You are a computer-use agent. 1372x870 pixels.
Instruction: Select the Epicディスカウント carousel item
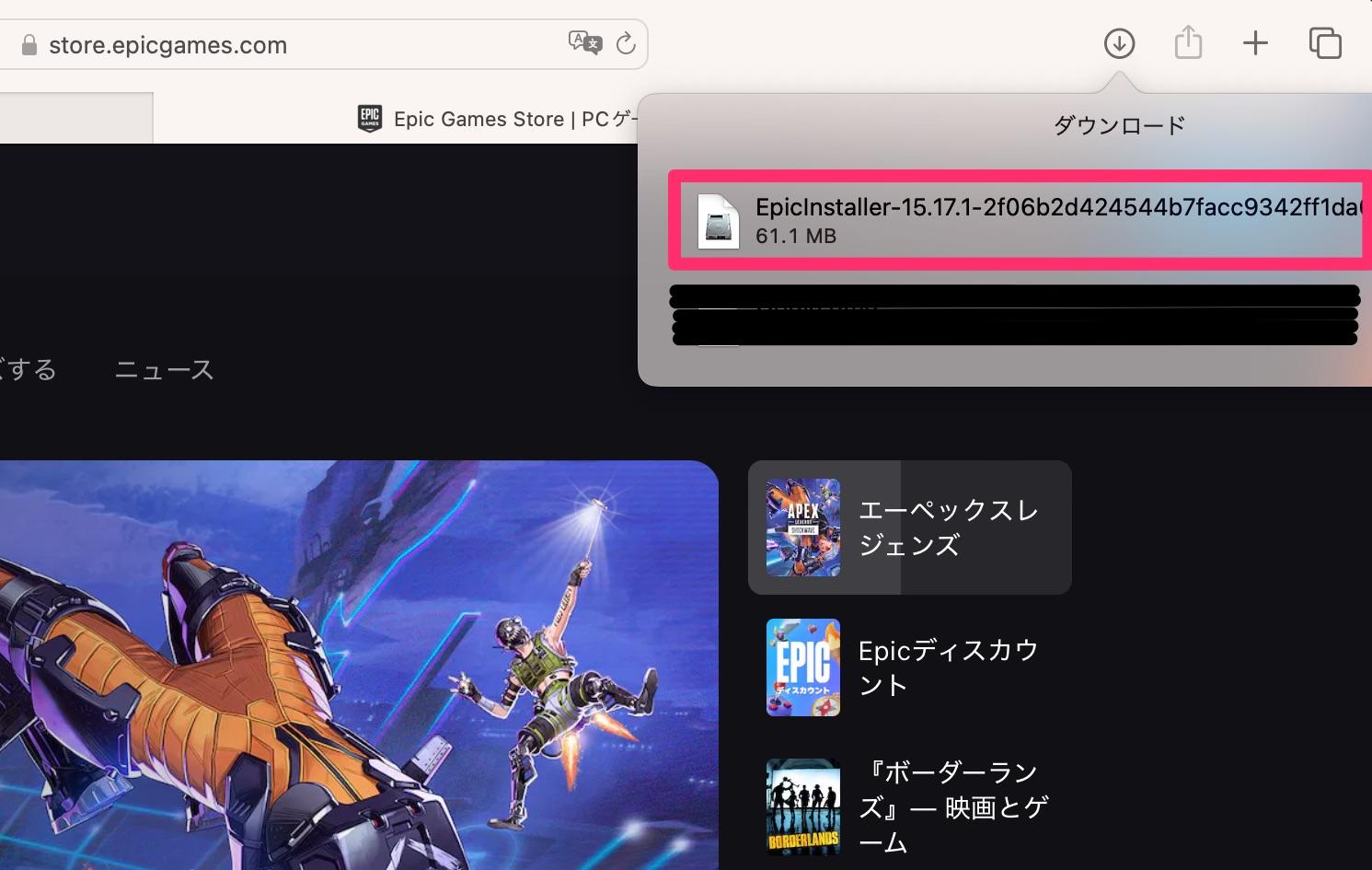click(910, 667)
